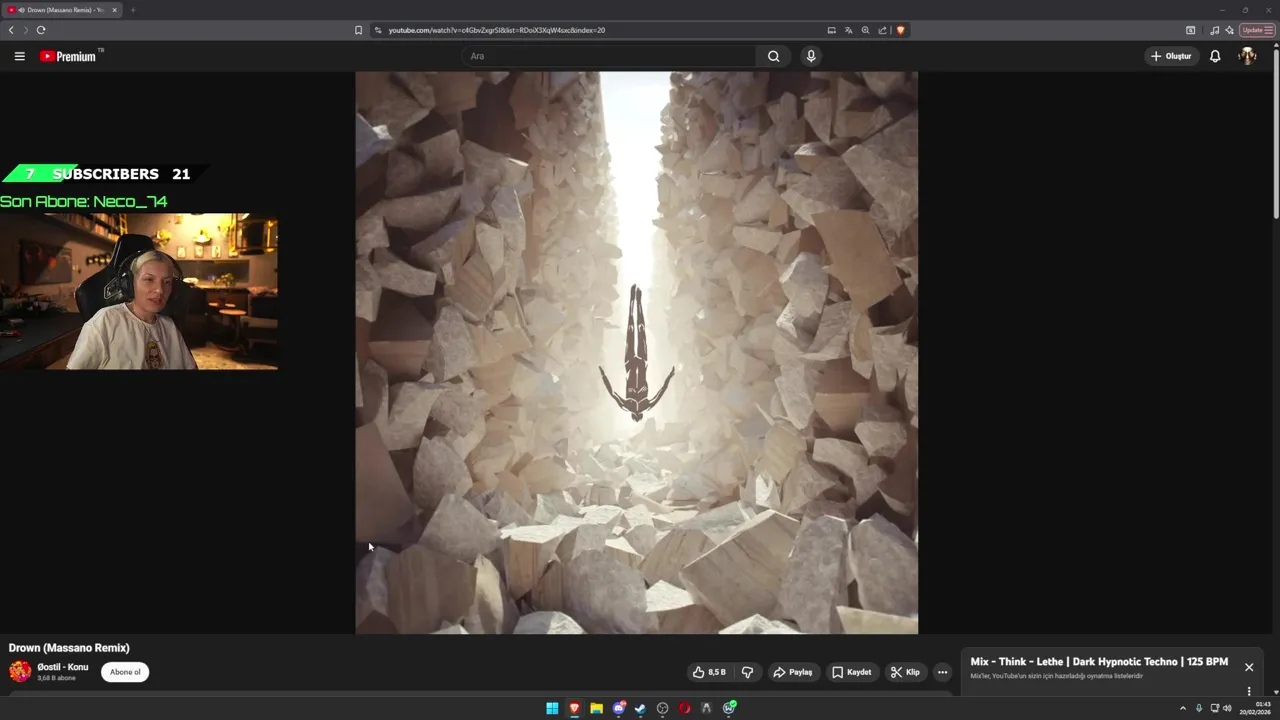Close the Drown (Massano Remix) tab

(114, 10)
